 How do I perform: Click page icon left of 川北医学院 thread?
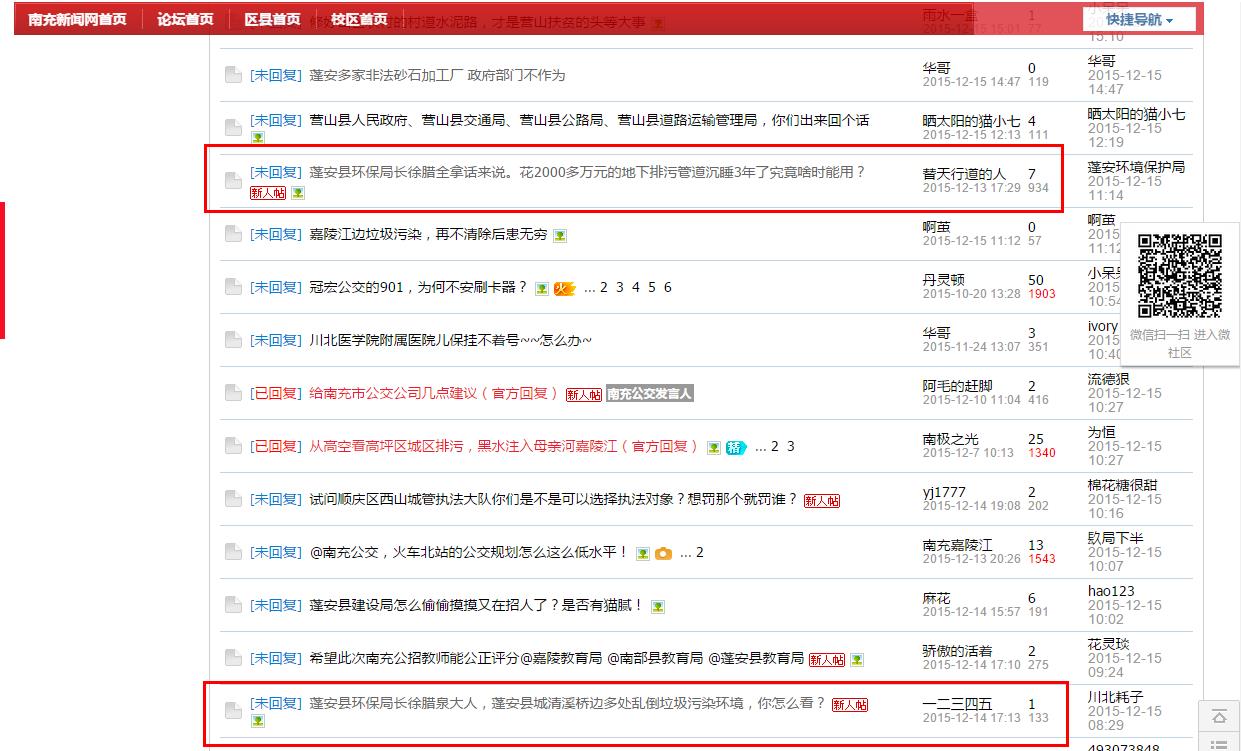coord(232,341)
